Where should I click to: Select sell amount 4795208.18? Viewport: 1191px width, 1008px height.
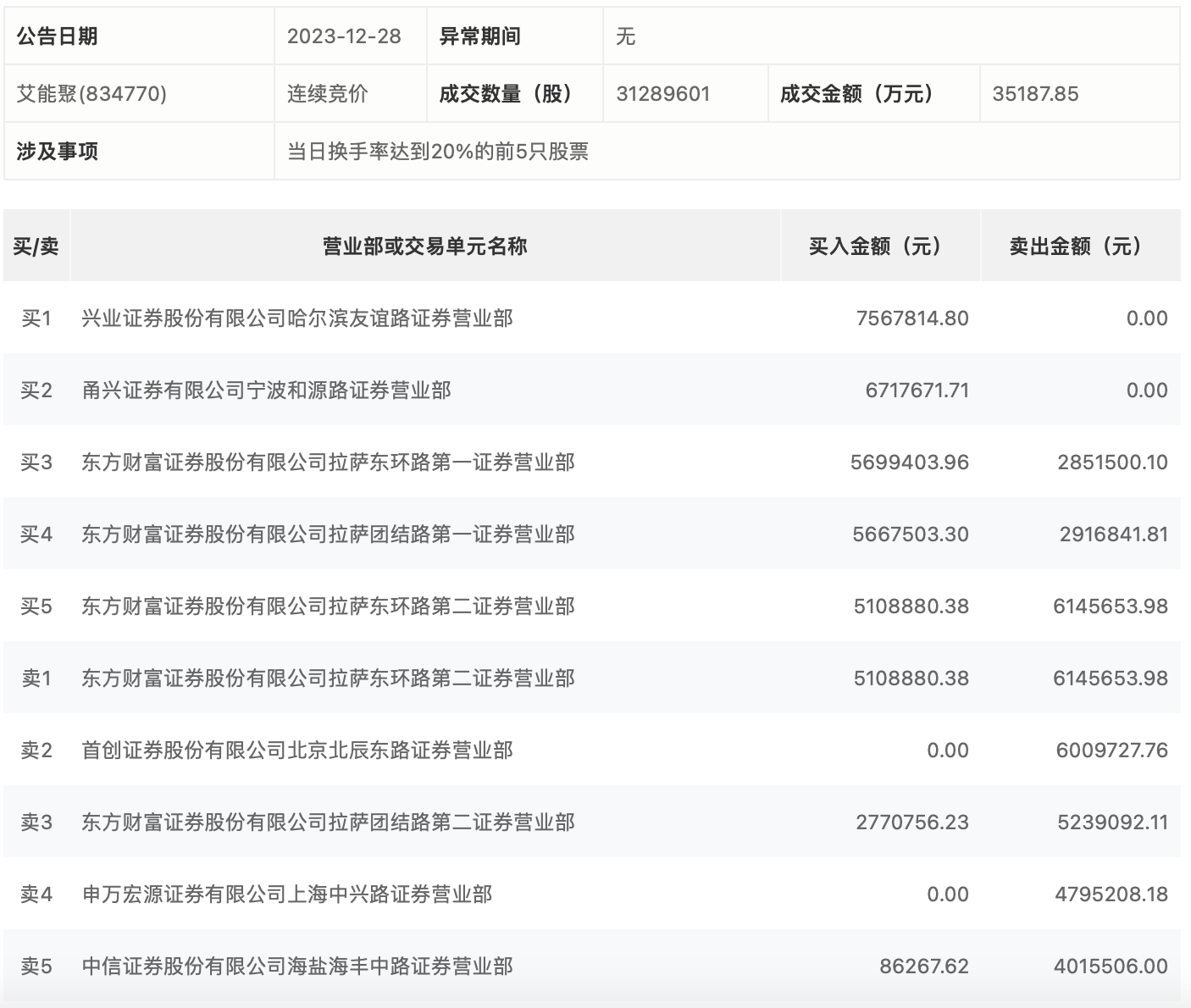click(1111, 894)
